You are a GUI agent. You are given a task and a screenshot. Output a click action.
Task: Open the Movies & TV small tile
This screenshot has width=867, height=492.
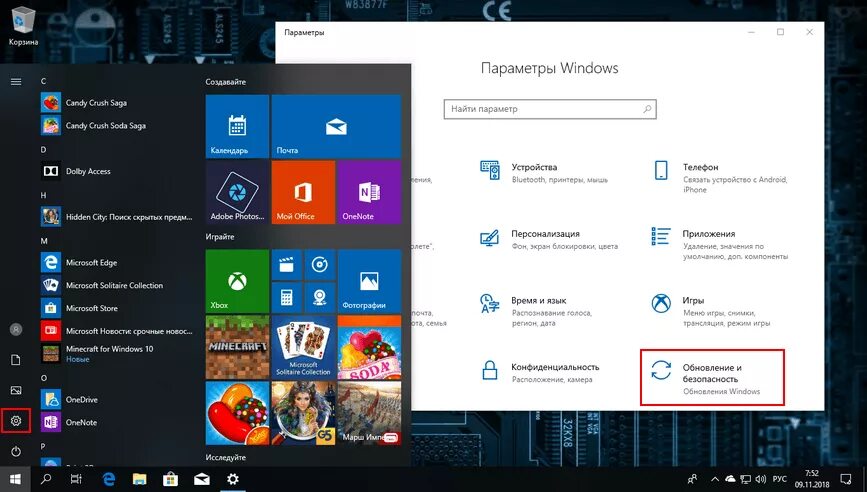[286, 264]
